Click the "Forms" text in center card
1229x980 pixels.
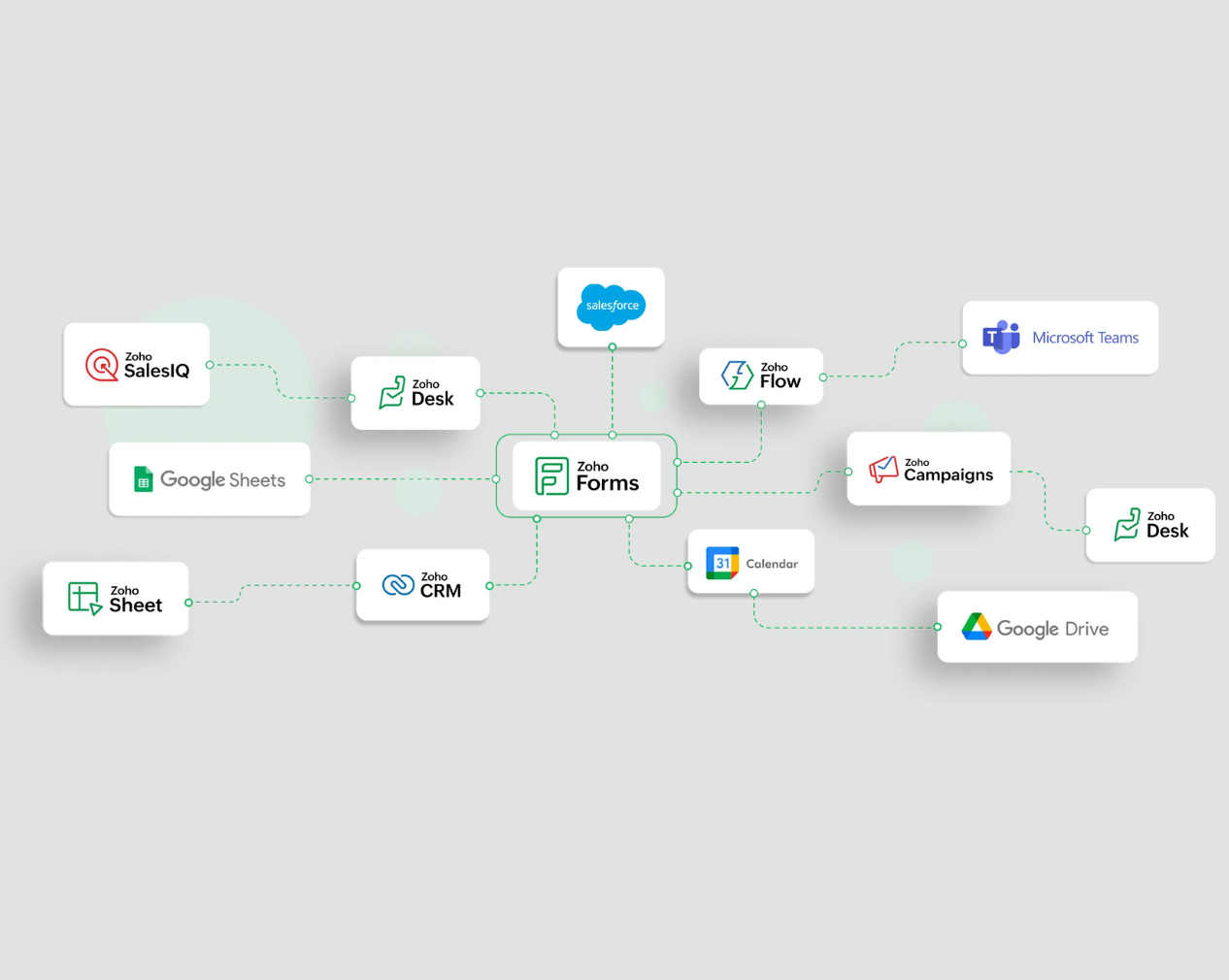[x=608, y=483]
